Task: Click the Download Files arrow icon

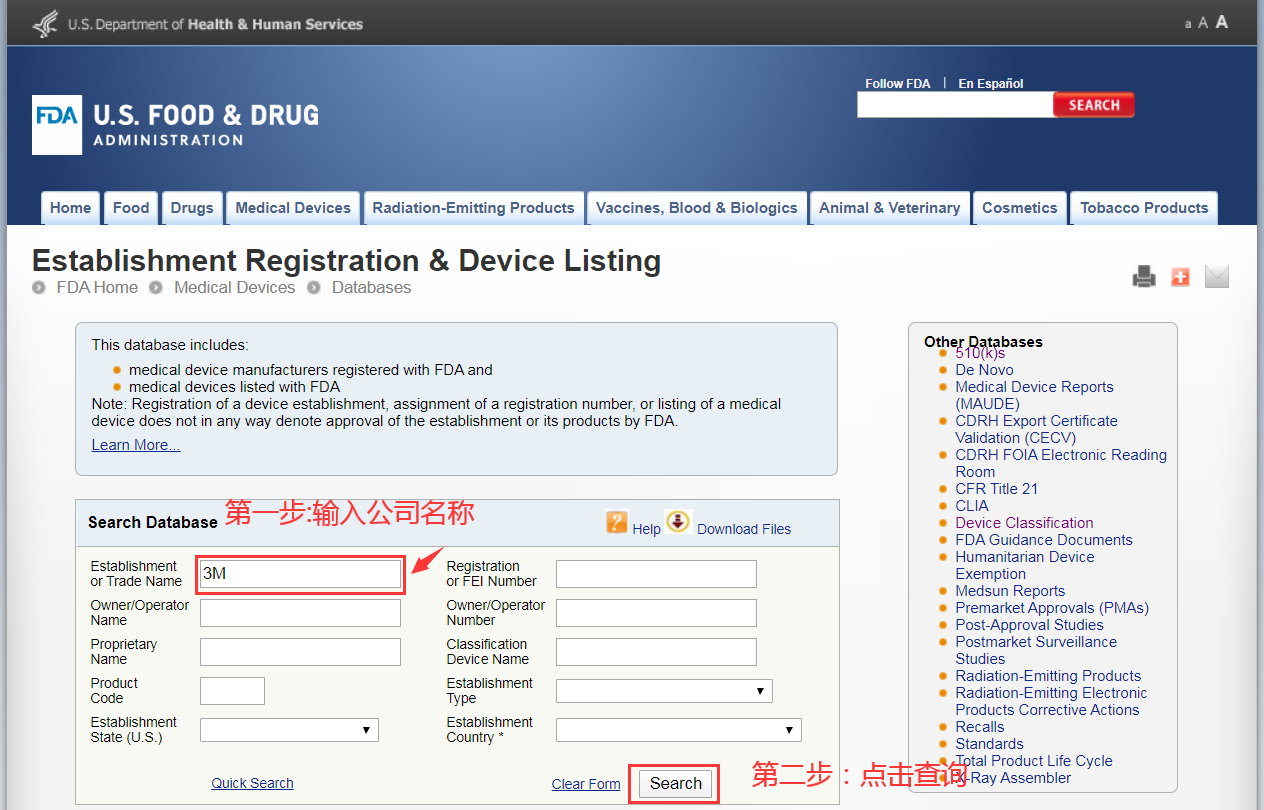Action: 678,522
